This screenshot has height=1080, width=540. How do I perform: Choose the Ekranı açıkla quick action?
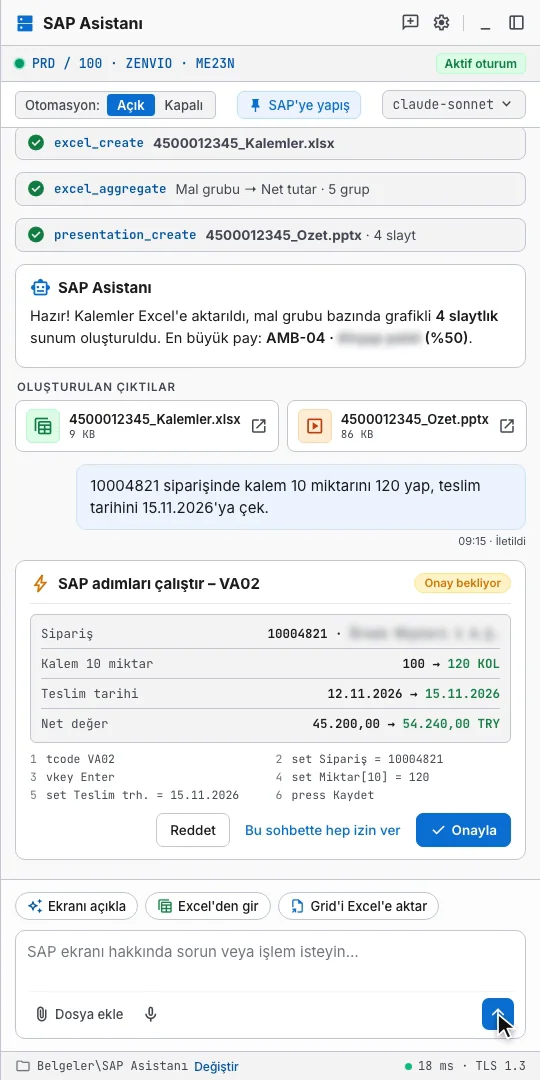click(x=76, y=906)
